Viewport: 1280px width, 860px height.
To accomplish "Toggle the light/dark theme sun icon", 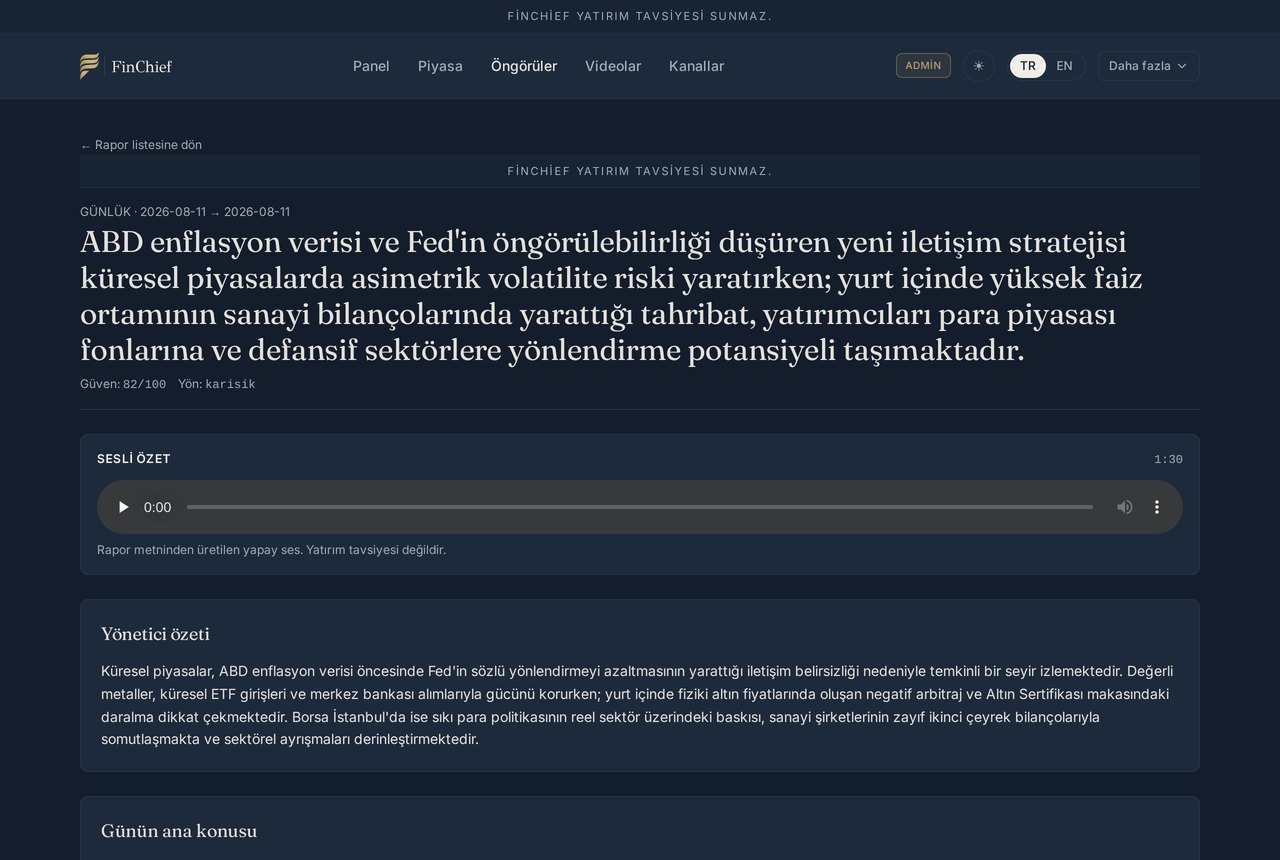I will pyautogui.click(x=978, y=66).
